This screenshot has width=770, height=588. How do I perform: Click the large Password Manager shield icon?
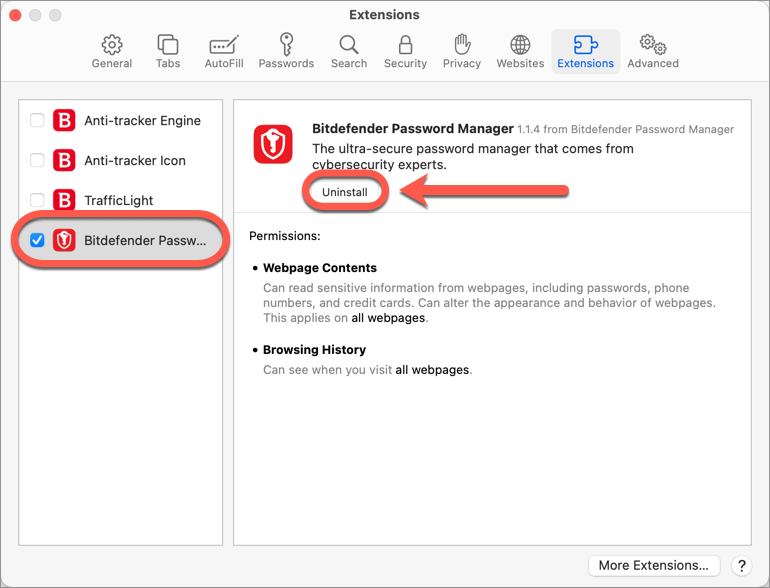(273, 144)
